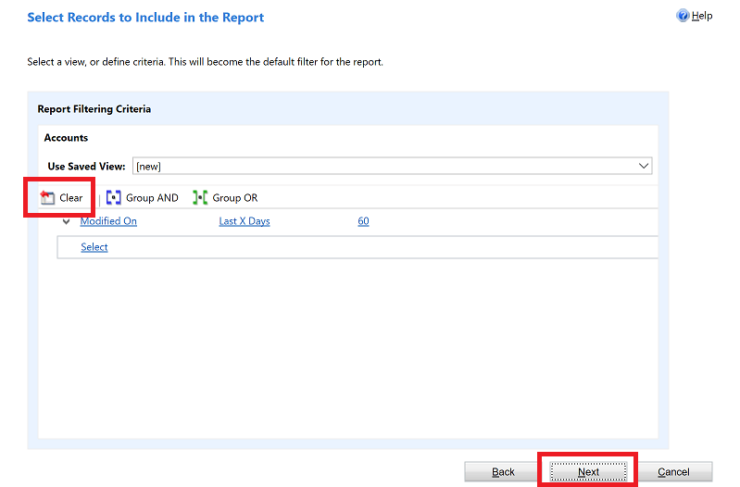Change the Last X Days operator

244,221
